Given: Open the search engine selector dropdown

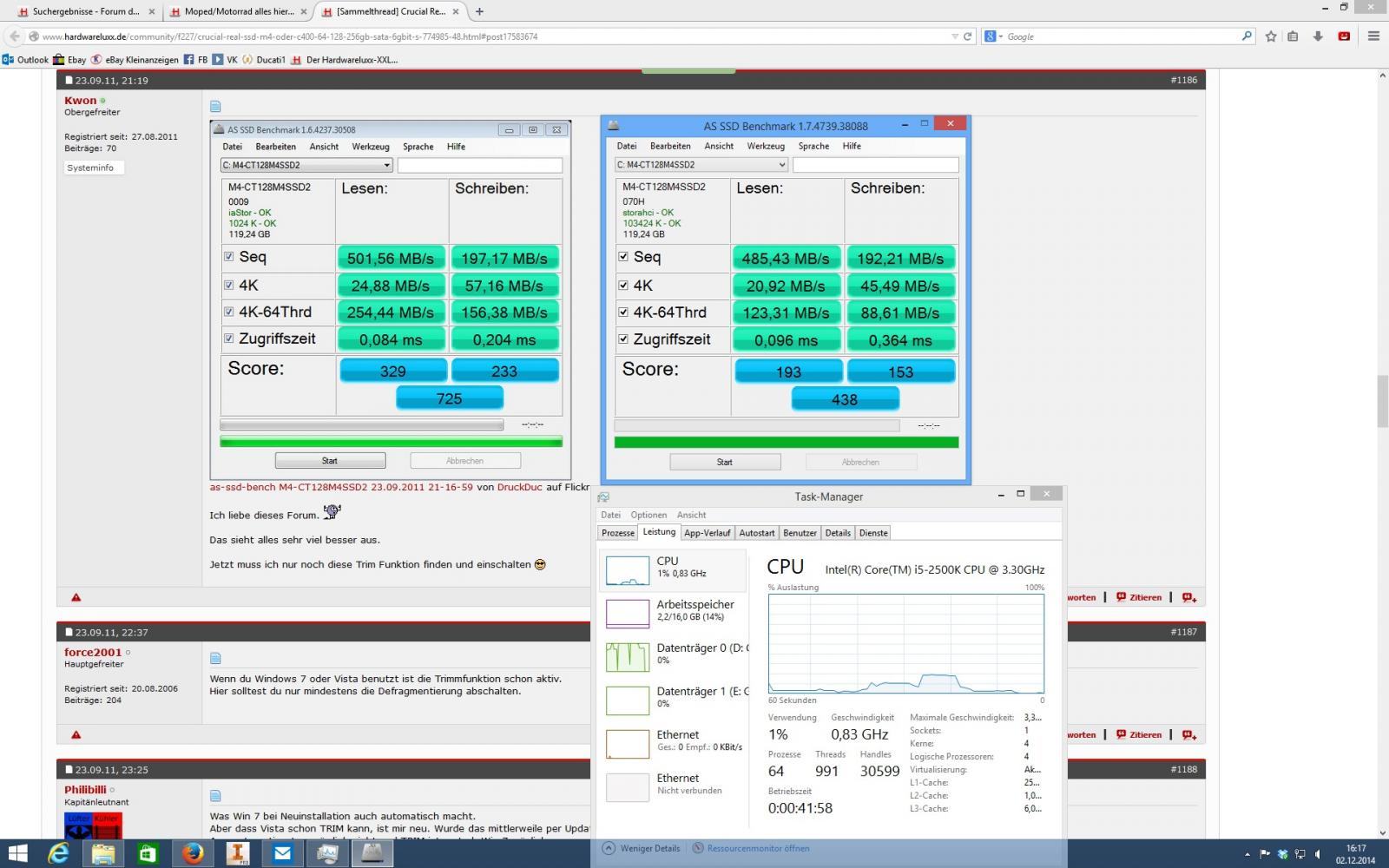Looking at the screenshot, I should click(x=995, y=36).
